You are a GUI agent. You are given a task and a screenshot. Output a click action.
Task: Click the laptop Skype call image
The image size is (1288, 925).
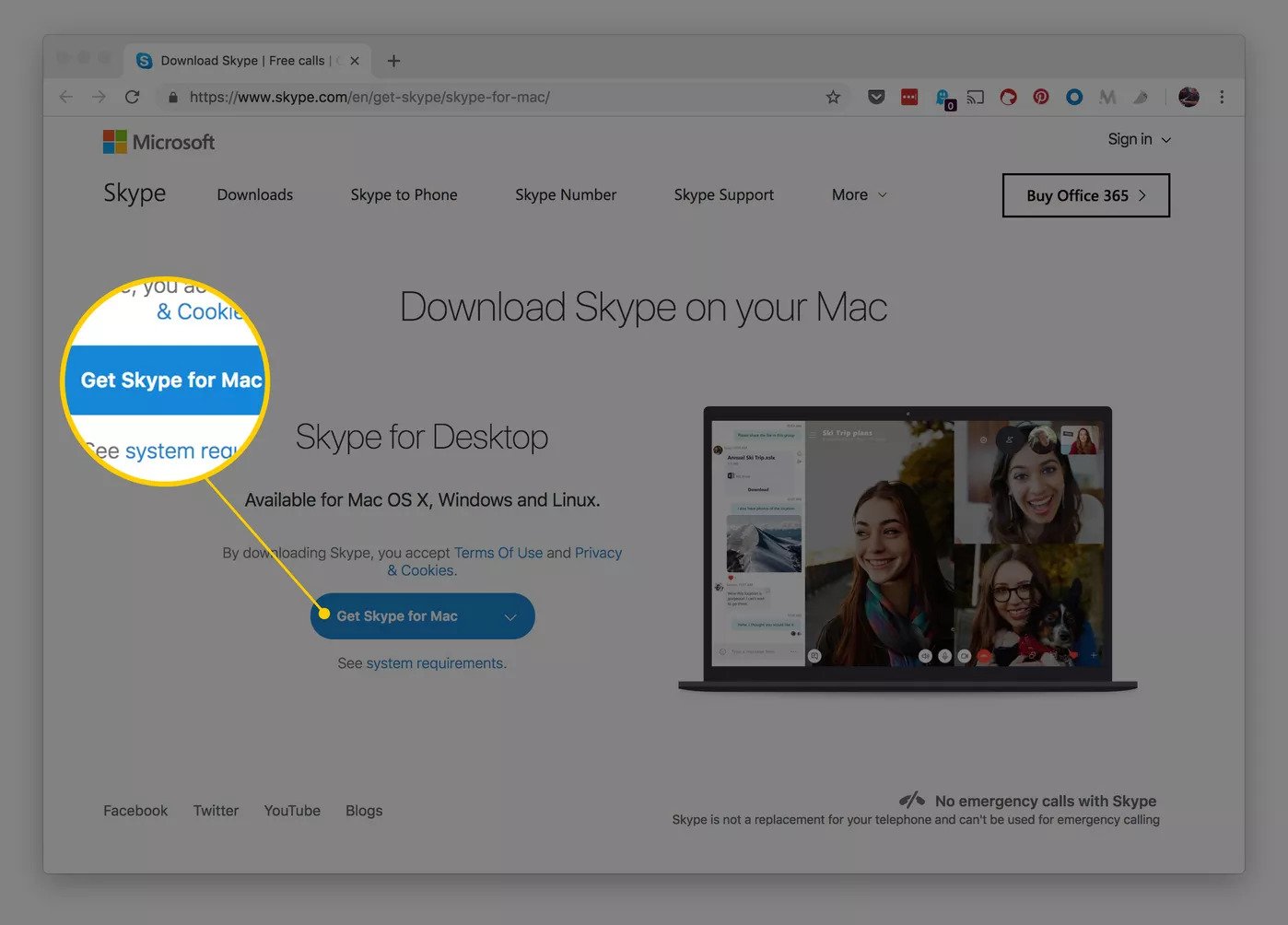pos(907,549)
